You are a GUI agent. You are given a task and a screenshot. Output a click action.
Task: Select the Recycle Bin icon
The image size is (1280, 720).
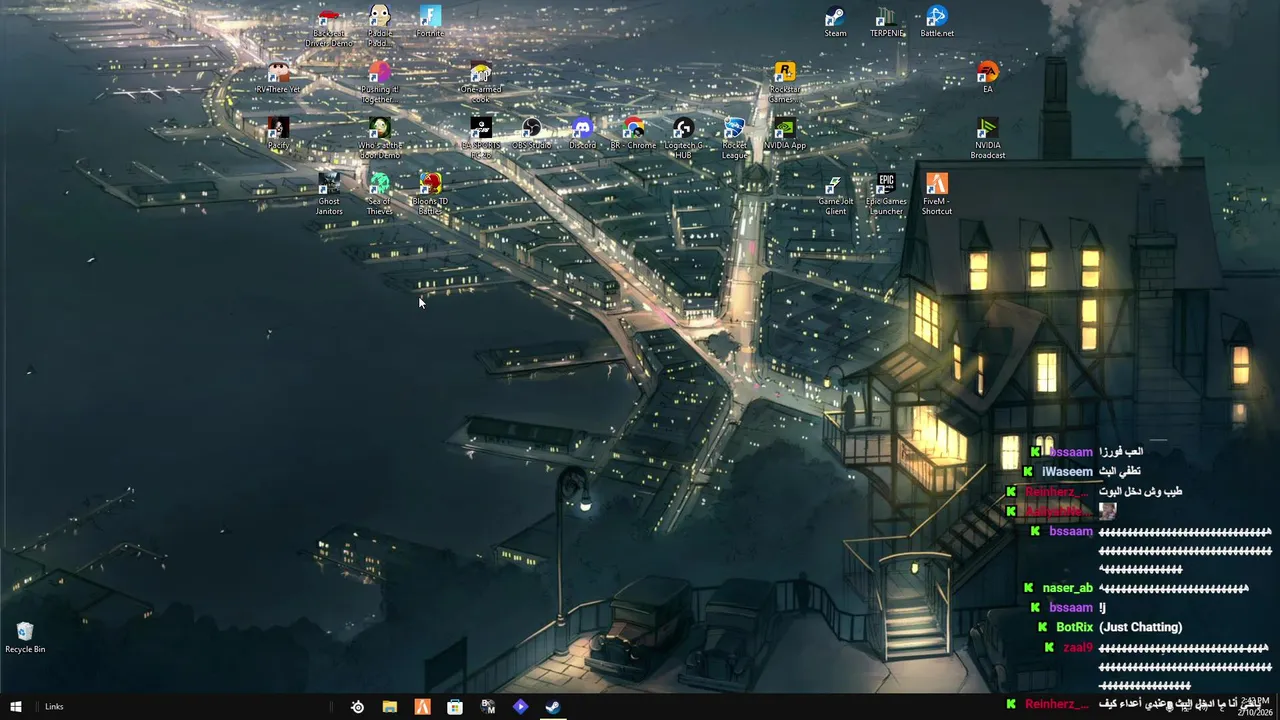pyautogui.click(x=25, y=638)
